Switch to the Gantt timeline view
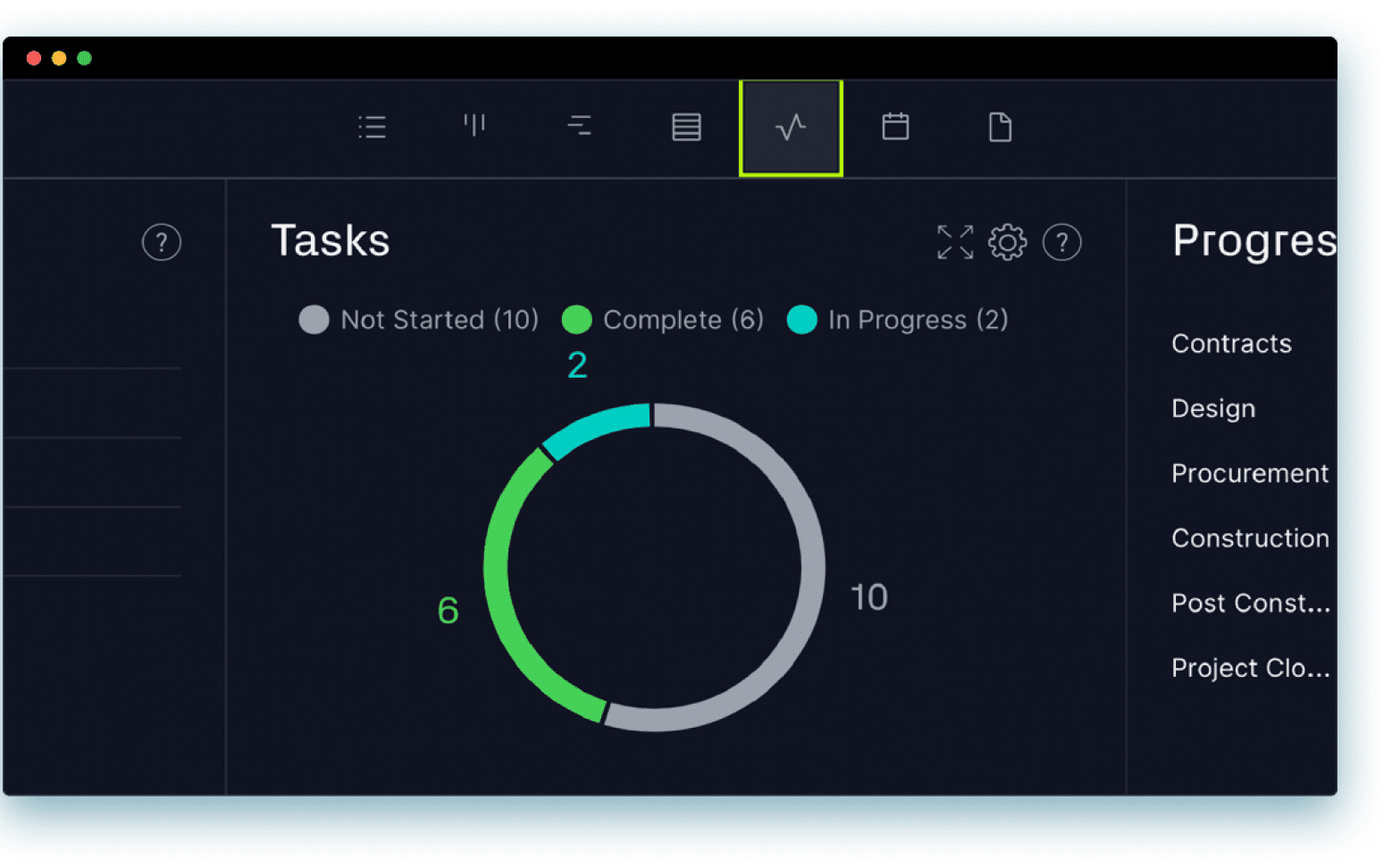The width and height of the screenshot is (1392, 868). coord(580,126)
